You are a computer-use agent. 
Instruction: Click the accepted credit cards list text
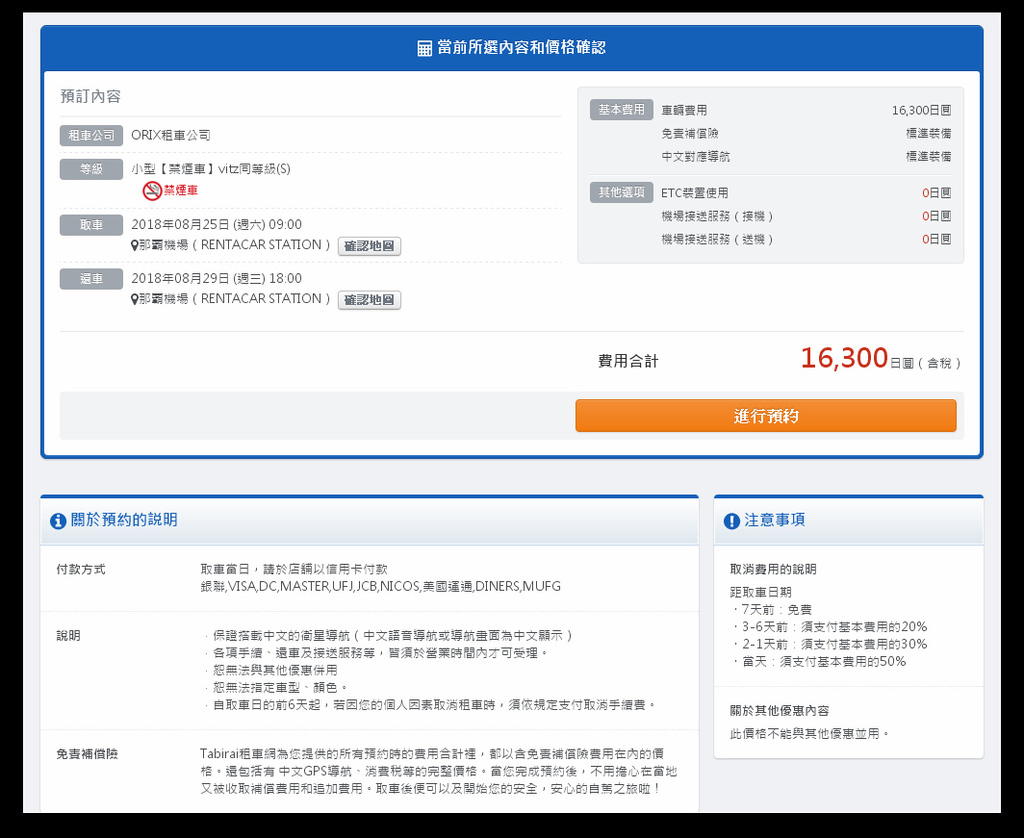click(380, 586)
